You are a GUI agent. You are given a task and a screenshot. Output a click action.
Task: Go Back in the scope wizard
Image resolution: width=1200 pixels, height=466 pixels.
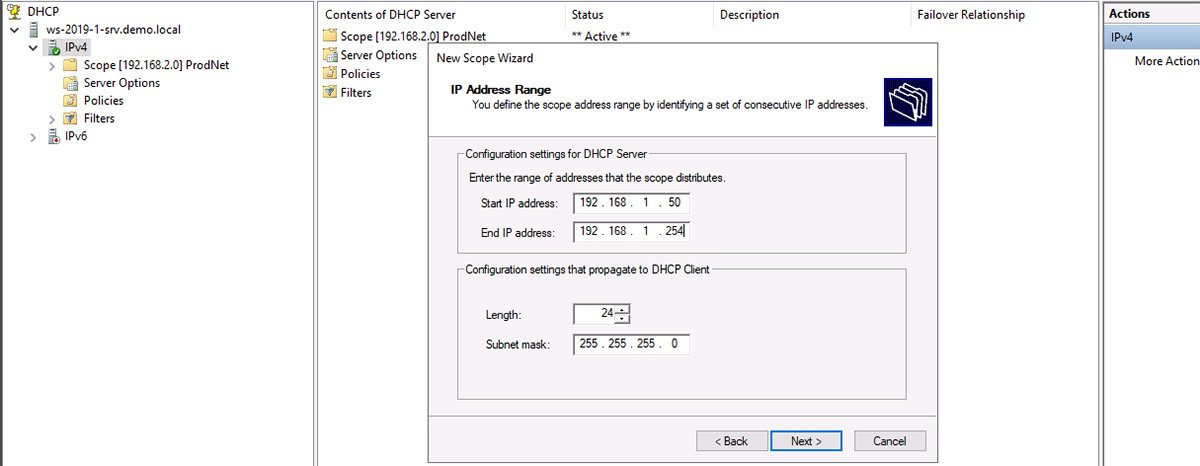730,441
